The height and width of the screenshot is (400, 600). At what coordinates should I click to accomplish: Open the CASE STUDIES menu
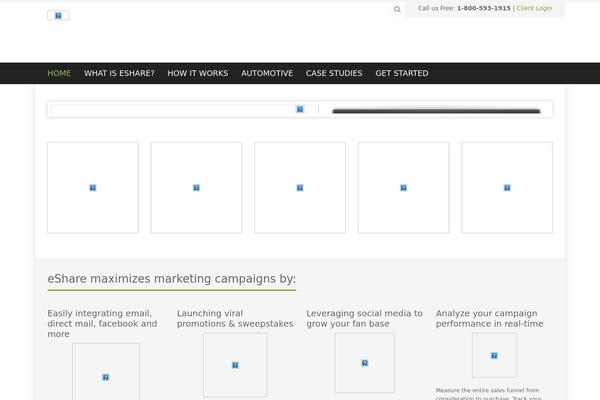coord(334,73)
